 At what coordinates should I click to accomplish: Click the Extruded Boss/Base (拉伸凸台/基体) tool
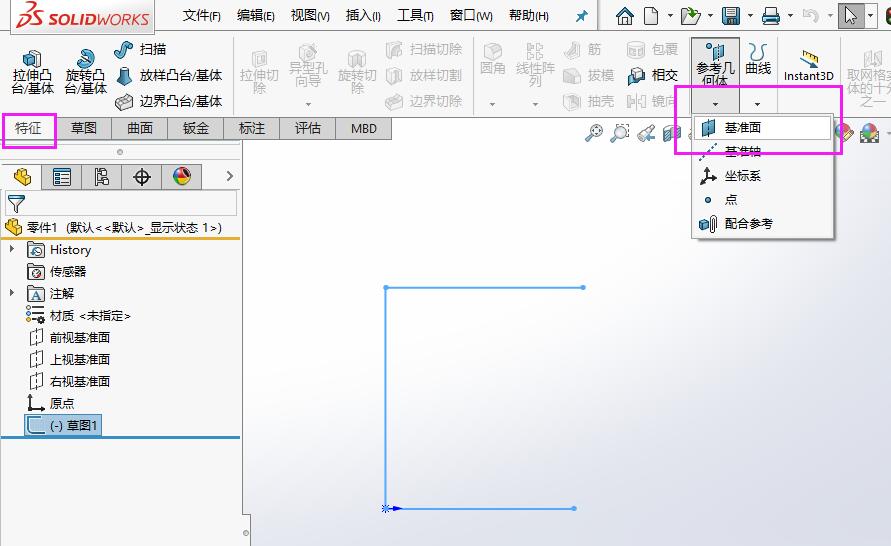32,72
